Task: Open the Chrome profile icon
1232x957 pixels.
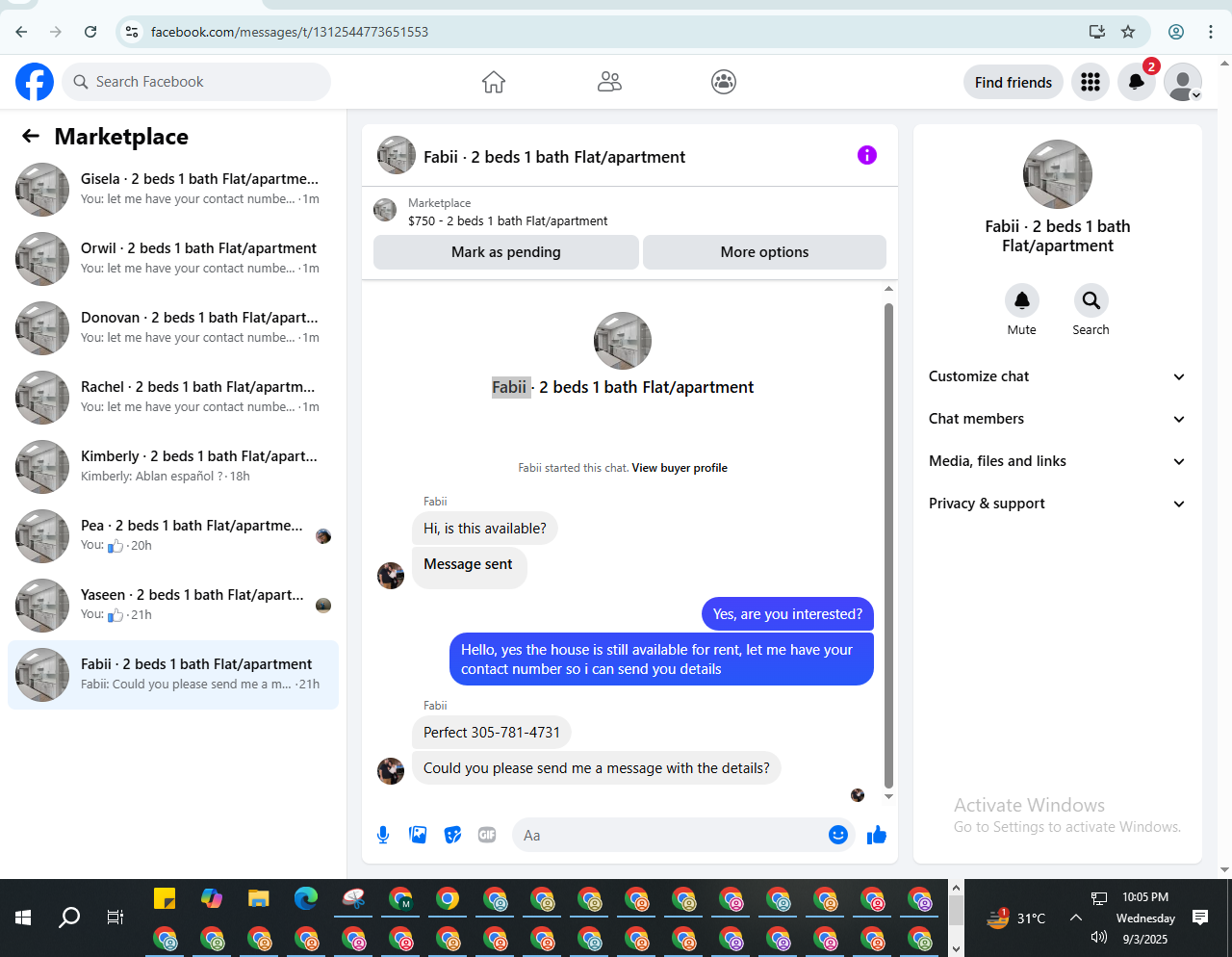Action: click(1176, 32)
